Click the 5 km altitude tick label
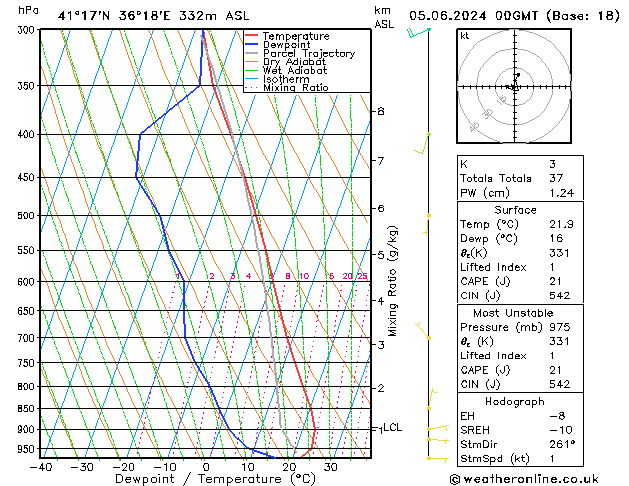 tap(381, 255)
